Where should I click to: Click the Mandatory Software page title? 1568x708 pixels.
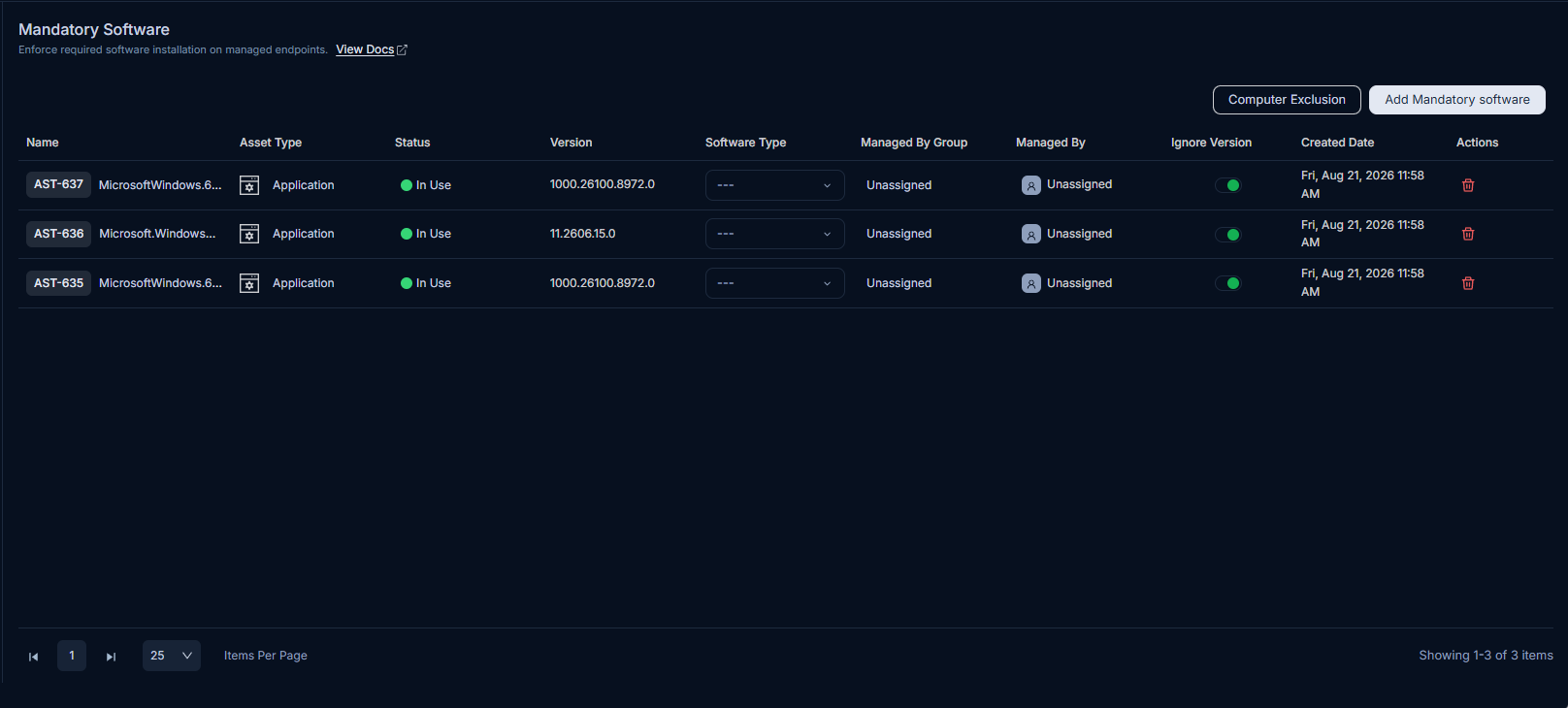(94, 30)
